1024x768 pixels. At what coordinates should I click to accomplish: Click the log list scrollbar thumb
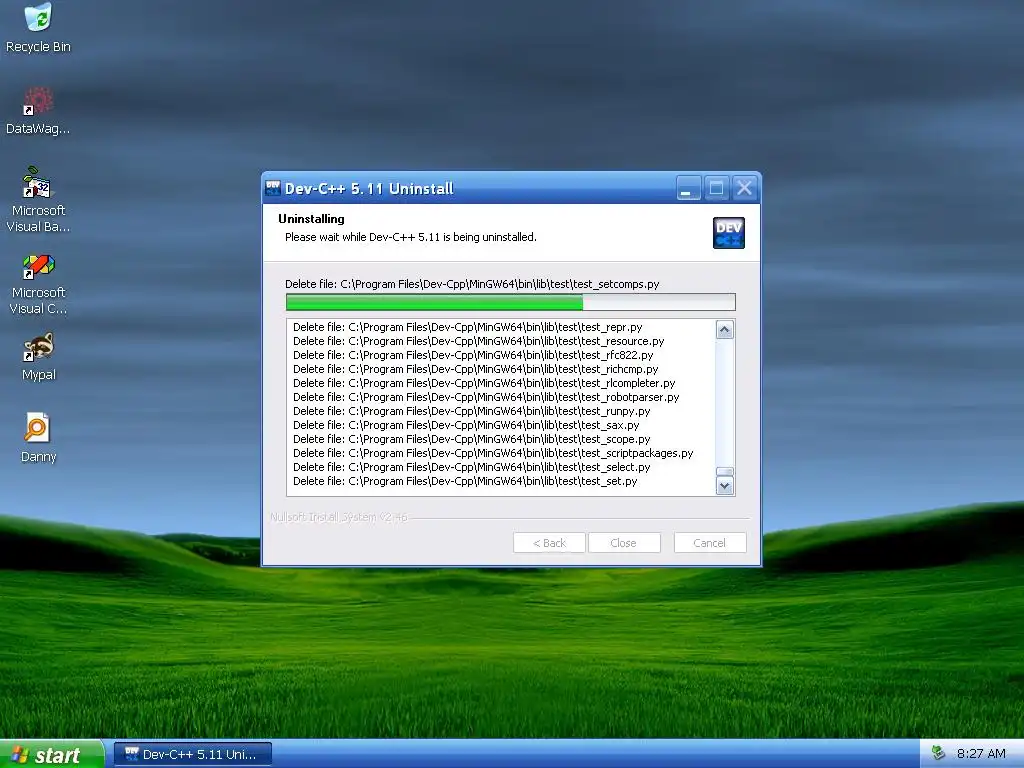[x=725, y=472]
